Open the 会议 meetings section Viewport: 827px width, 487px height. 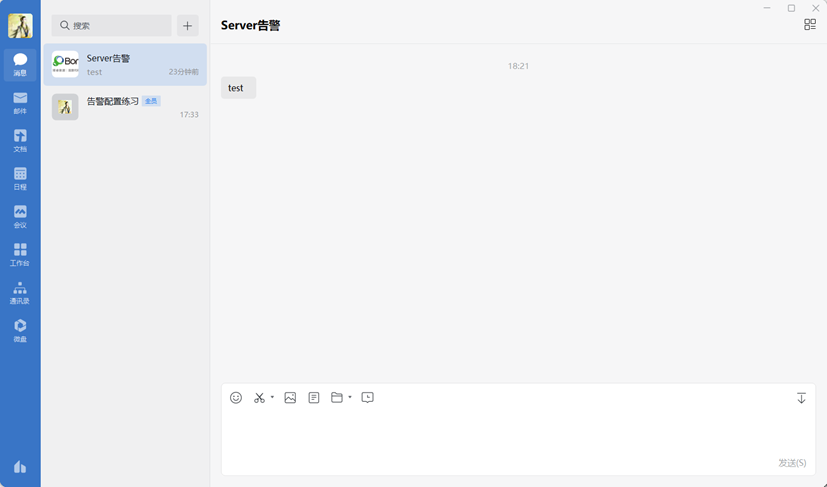[x=20, y=217]
